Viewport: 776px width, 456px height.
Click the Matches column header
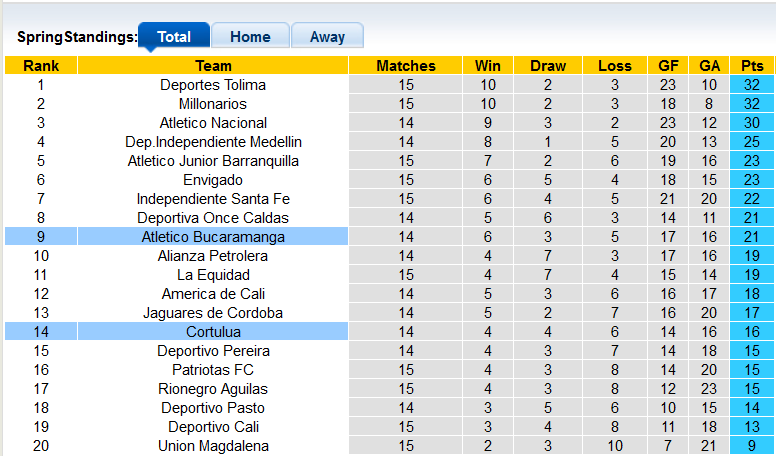406,66
